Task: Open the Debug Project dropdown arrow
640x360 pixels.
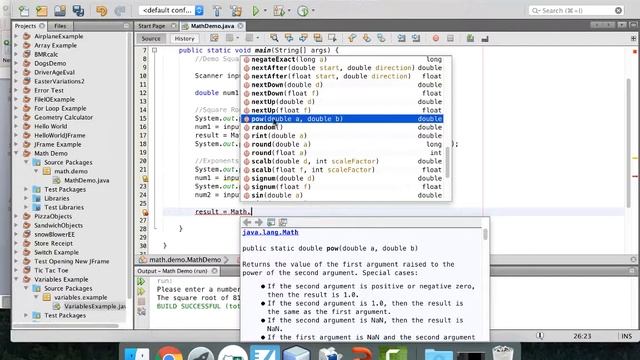Action: coord(289,11)
